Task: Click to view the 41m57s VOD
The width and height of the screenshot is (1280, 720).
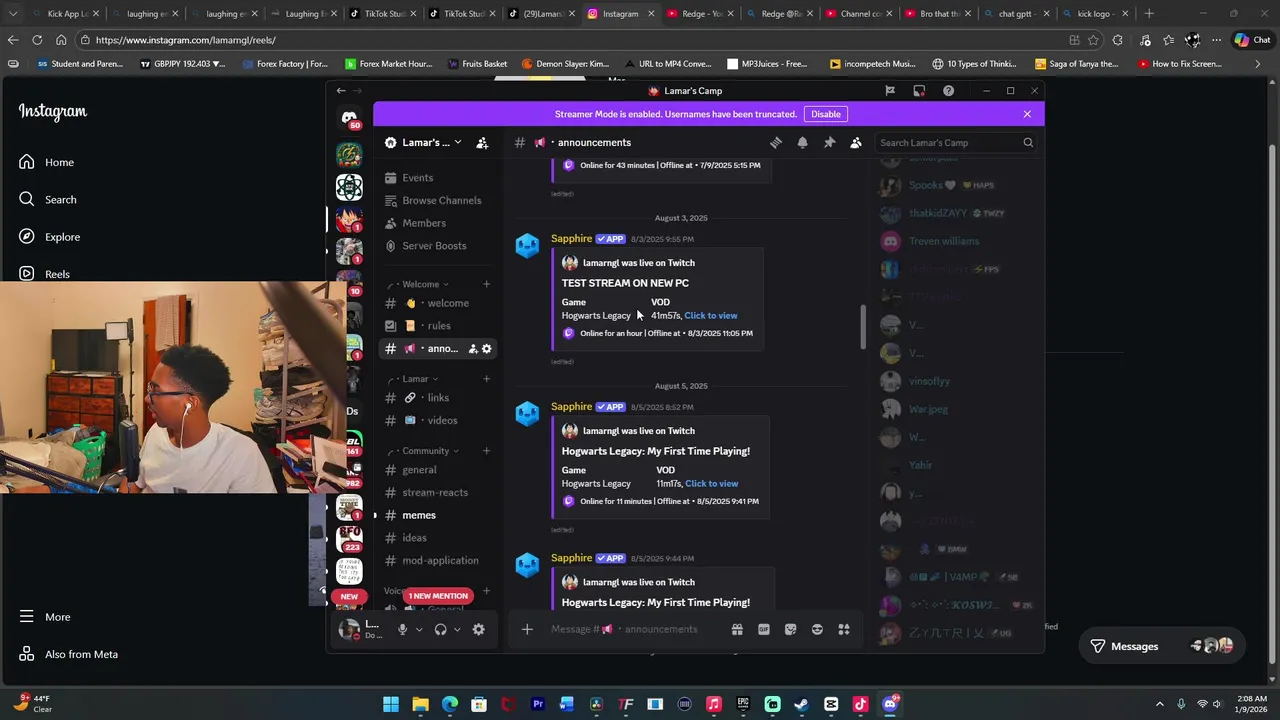Action: click(711, 316)
